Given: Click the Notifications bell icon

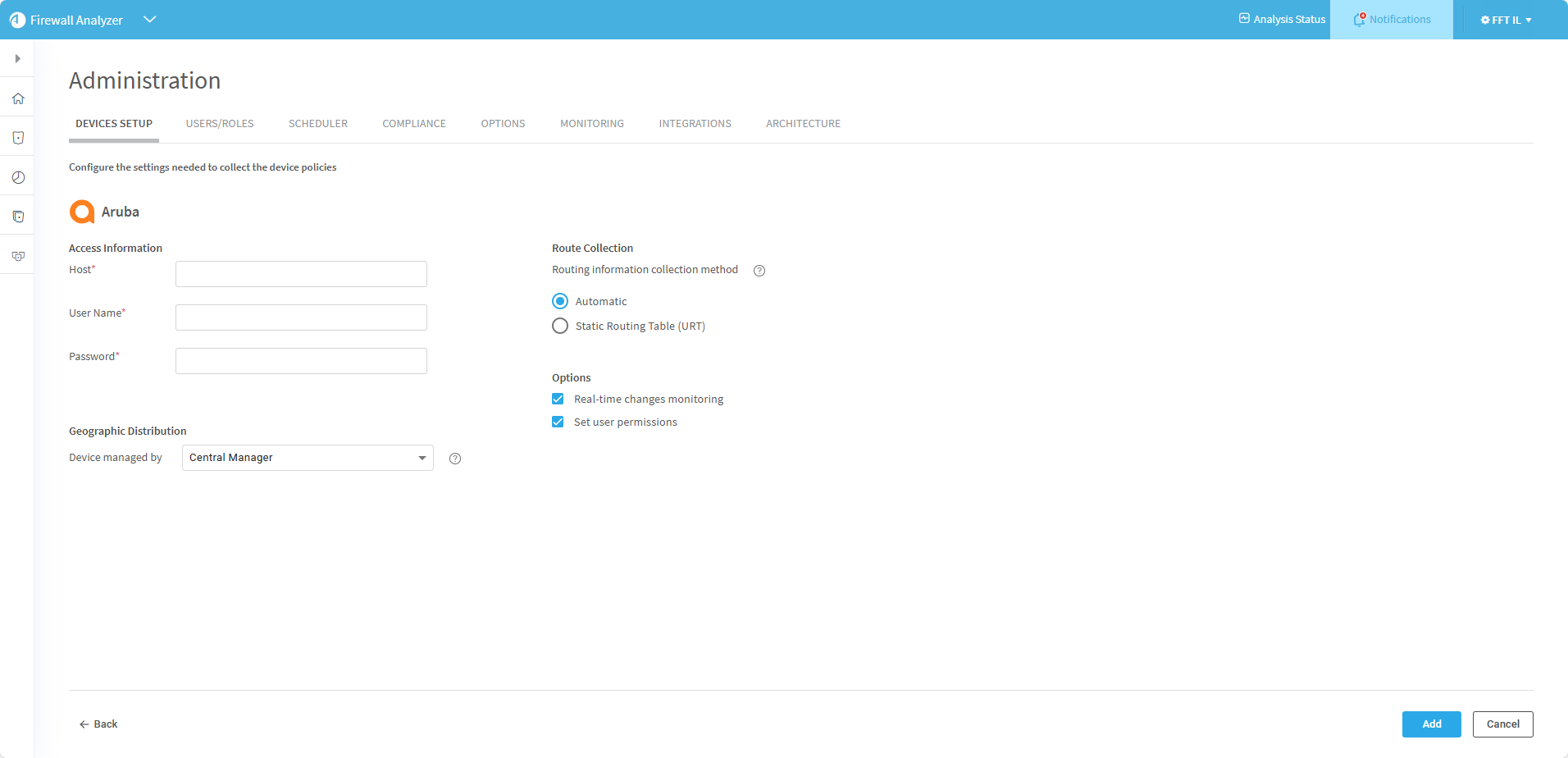Looking at the screenshot, I should [1359, 20].
